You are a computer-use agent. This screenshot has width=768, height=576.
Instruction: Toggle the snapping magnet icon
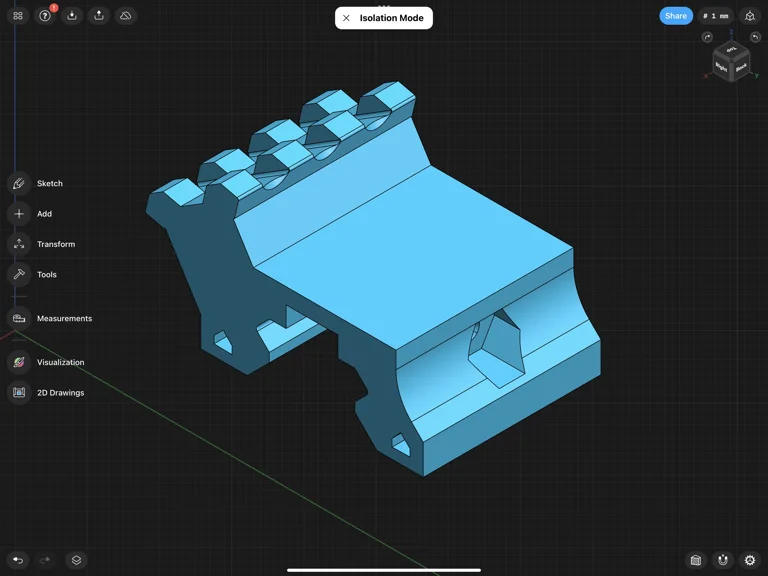723,560
